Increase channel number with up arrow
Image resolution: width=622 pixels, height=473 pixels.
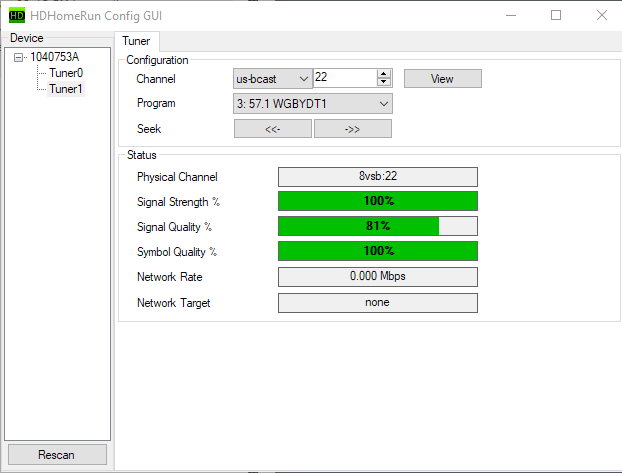pyautogui.click(x=384, y=75)
